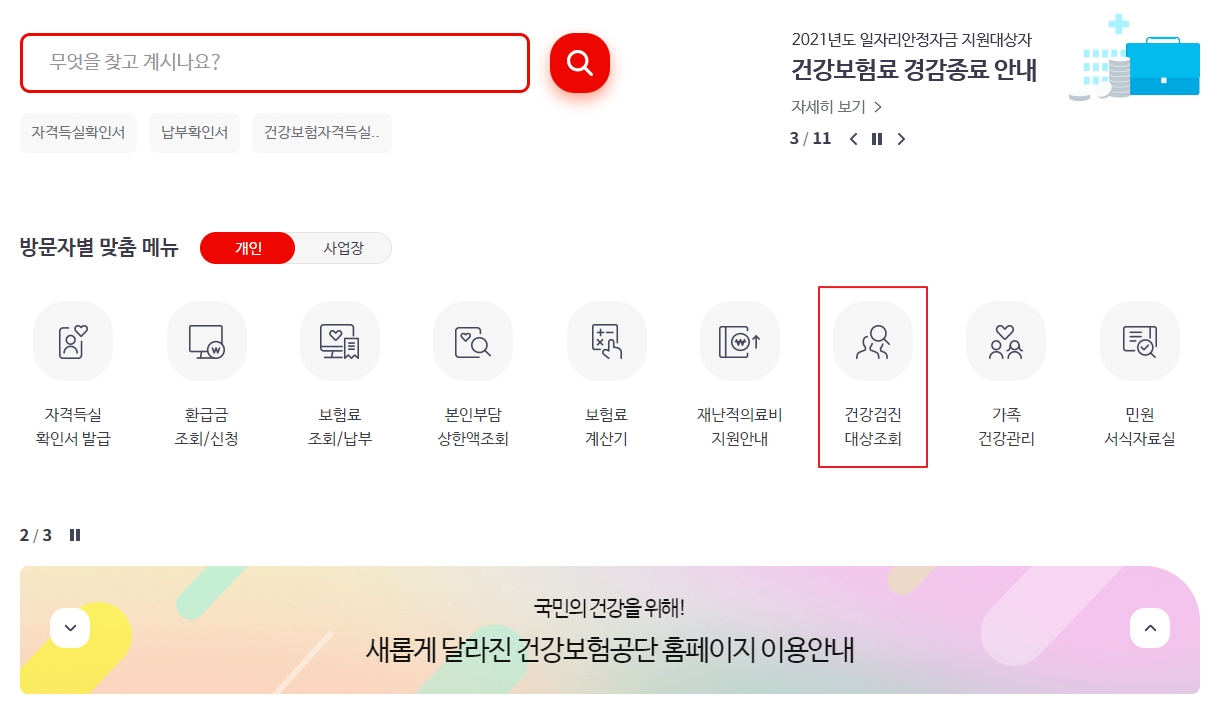
Task: Focus the 무엇을 찾고 계시나요? search field
Action: click(x=274, y=63)
